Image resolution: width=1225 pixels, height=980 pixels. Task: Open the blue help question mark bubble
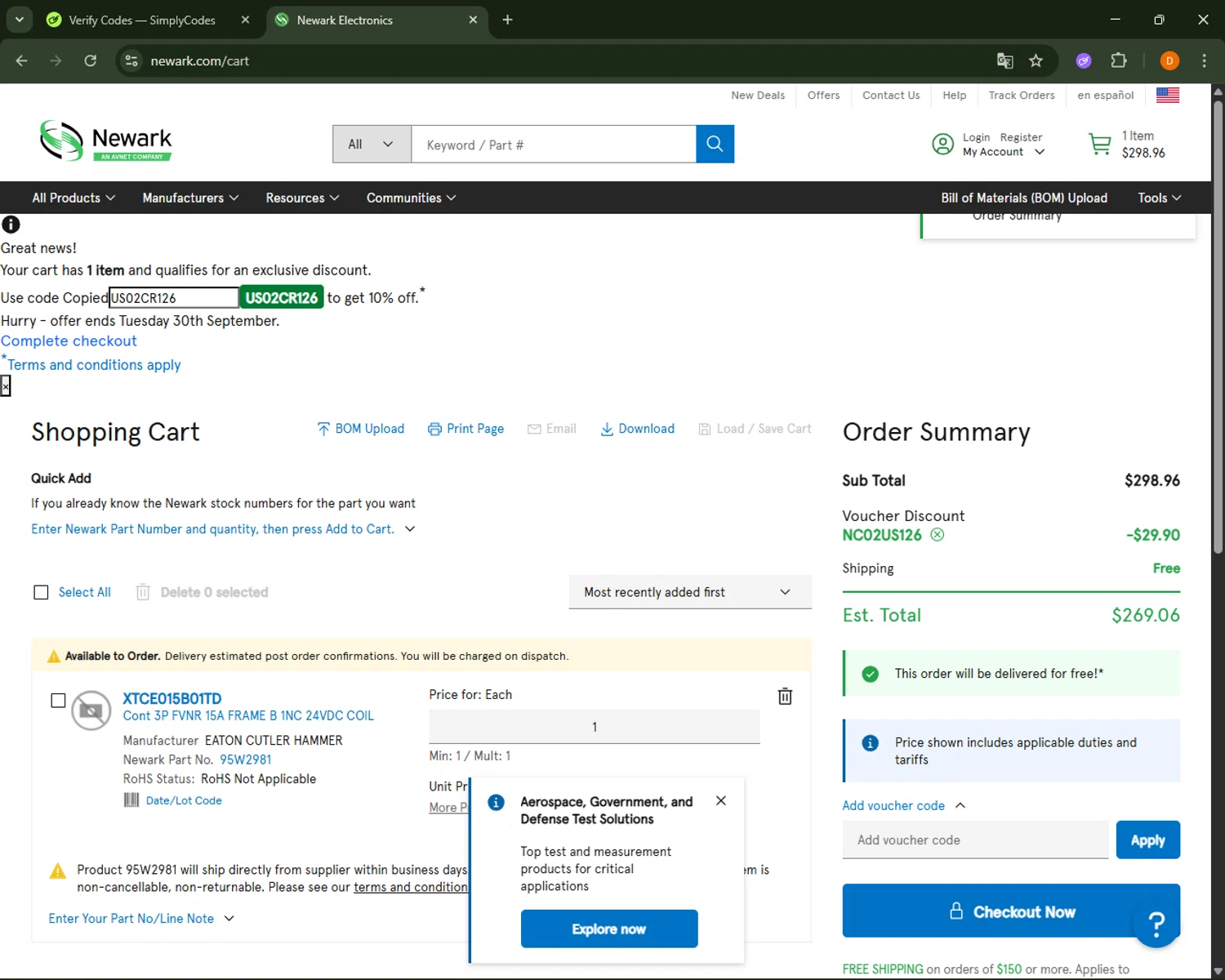[1156, 924]
